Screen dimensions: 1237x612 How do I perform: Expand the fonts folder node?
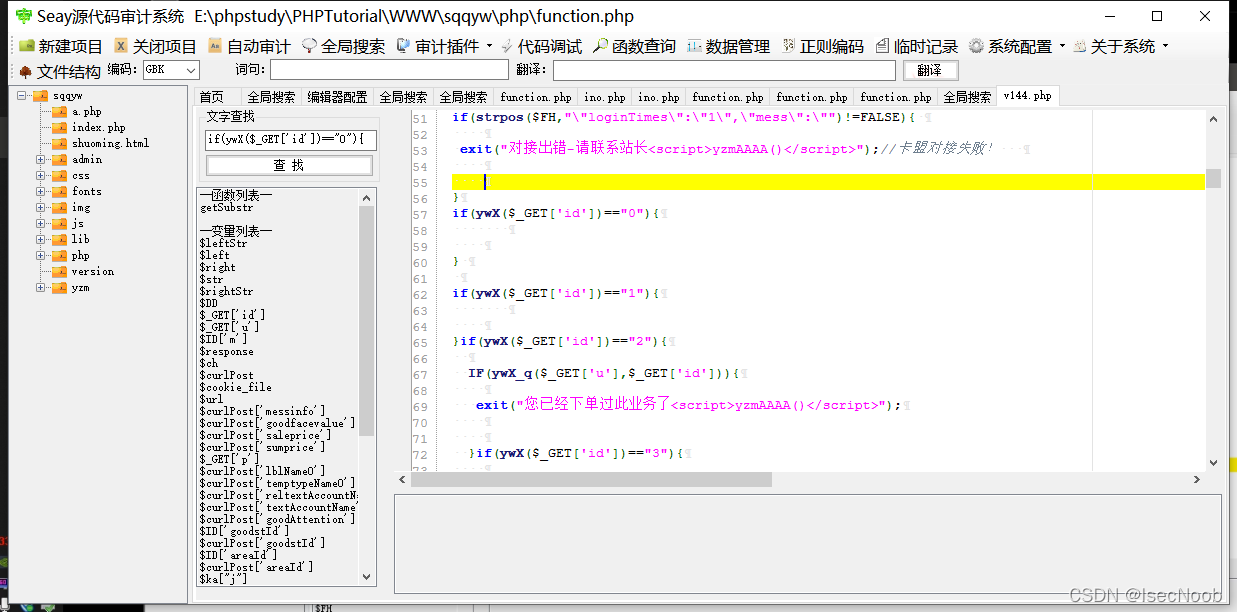click(x=41, y=192)
